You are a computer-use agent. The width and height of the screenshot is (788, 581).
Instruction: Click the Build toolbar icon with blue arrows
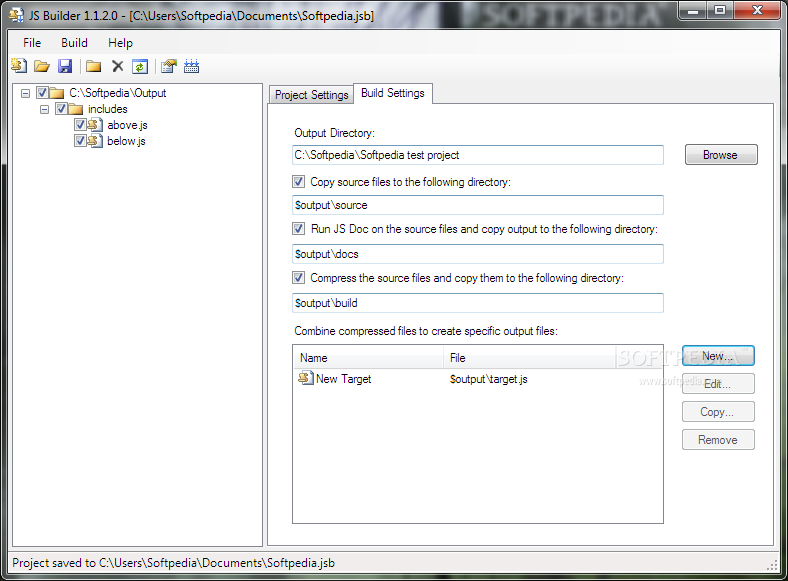(x=191, y=66)
